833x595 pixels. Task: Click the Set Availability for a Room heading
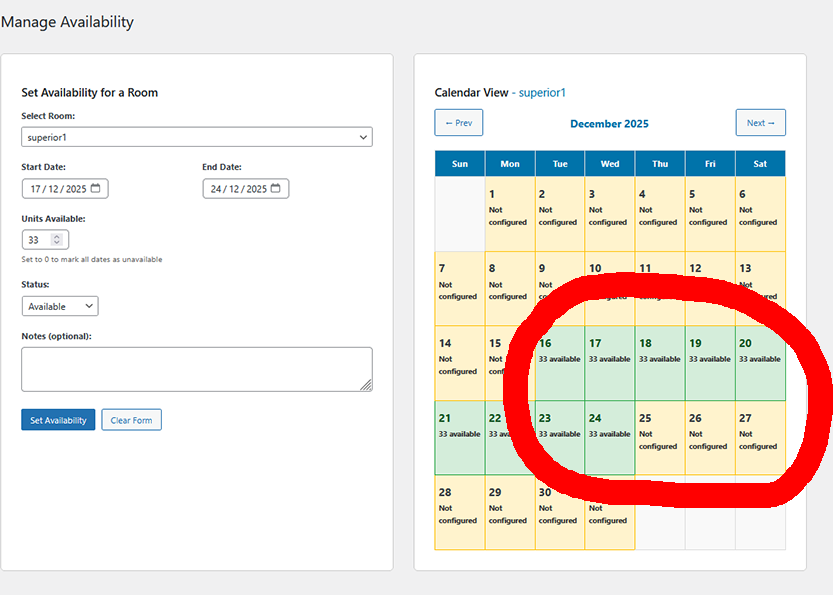point(89,92)
